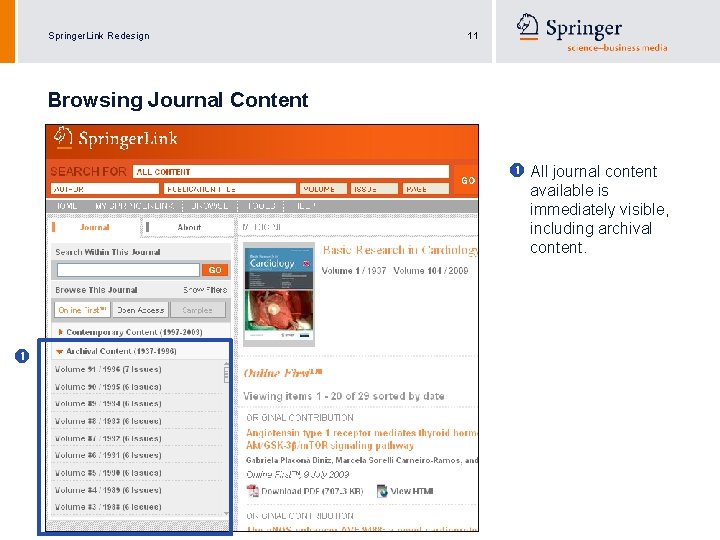Click the Page search field

[x=426, y=189]
